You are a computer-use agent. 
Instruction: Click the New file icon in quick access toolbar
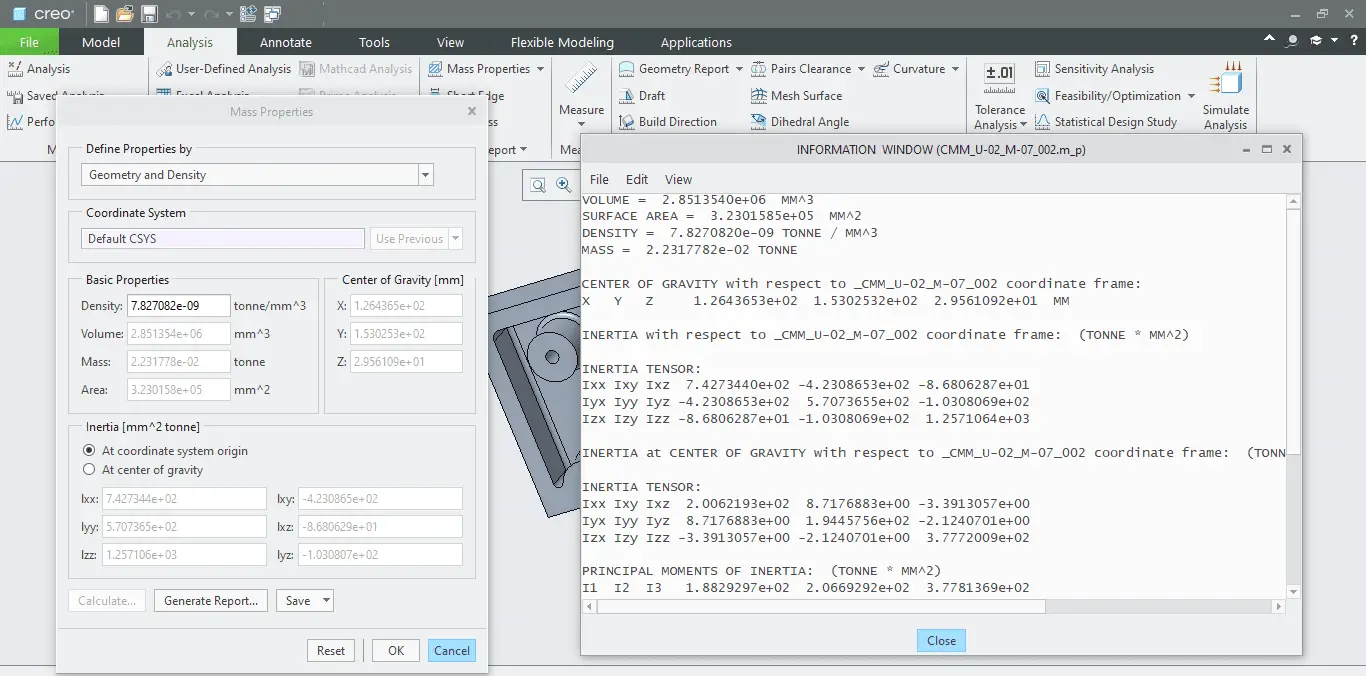[x=101, y=14]
